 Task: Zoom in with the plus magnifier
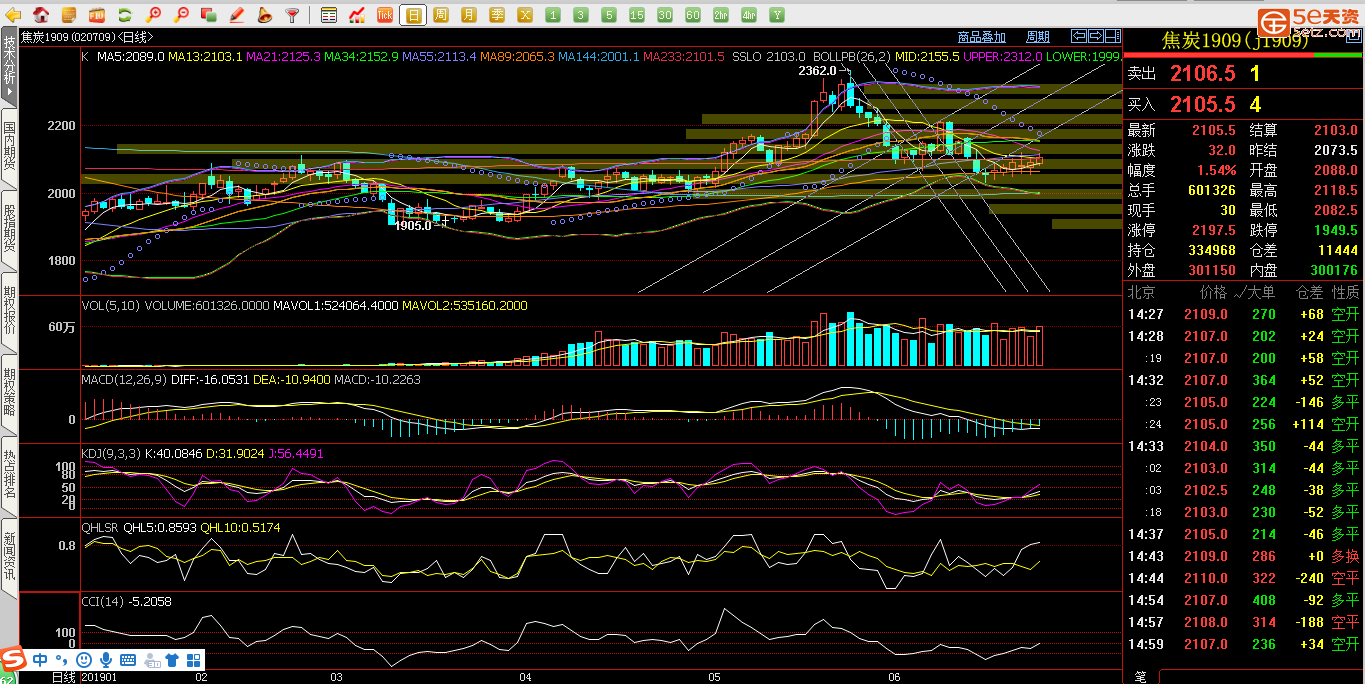pyautogui.click(x=153, y=15)
